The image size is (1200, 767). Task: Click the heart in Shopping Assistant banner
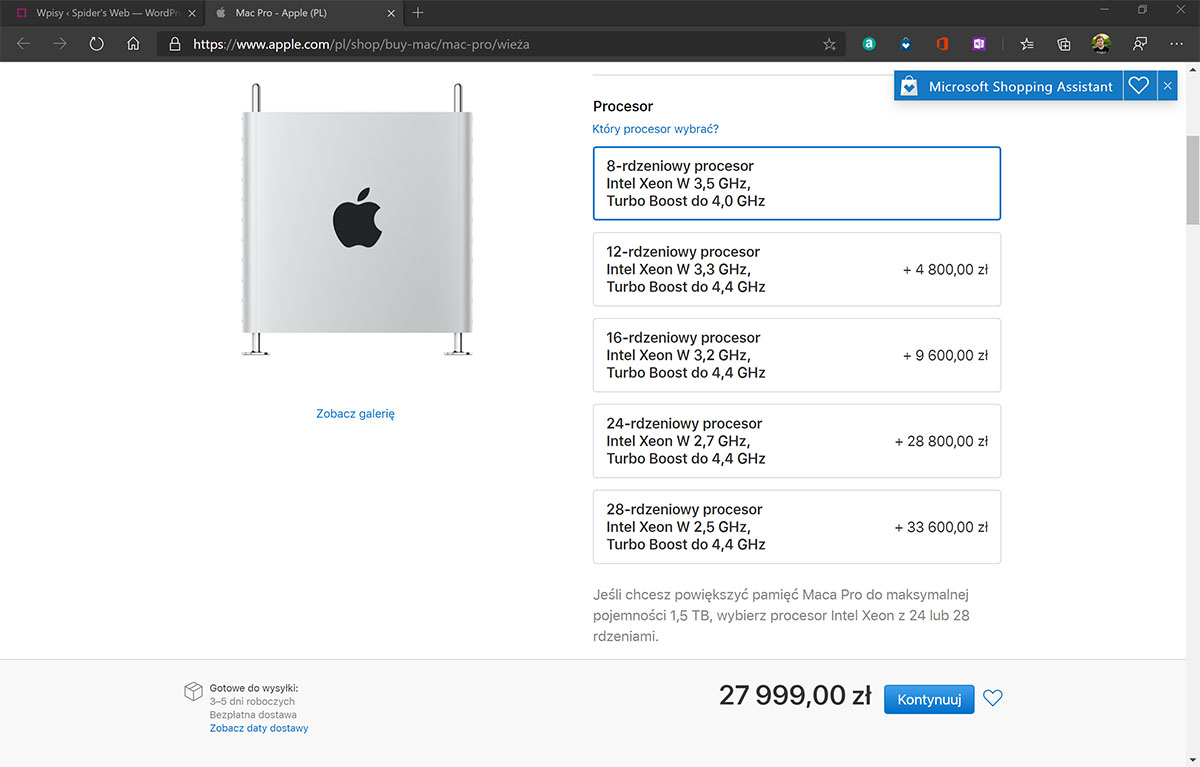1138,86
